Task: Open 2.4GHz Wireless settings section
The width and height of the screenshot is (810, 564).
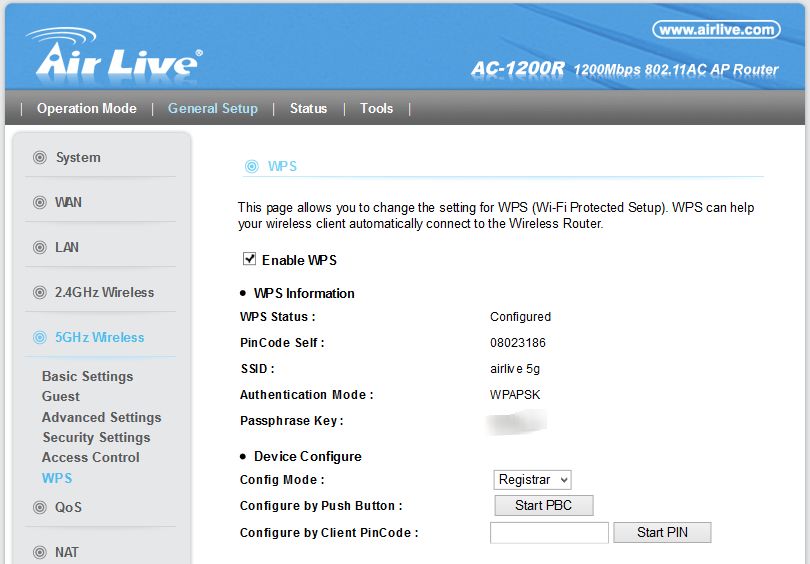Action: pos(104,292)
